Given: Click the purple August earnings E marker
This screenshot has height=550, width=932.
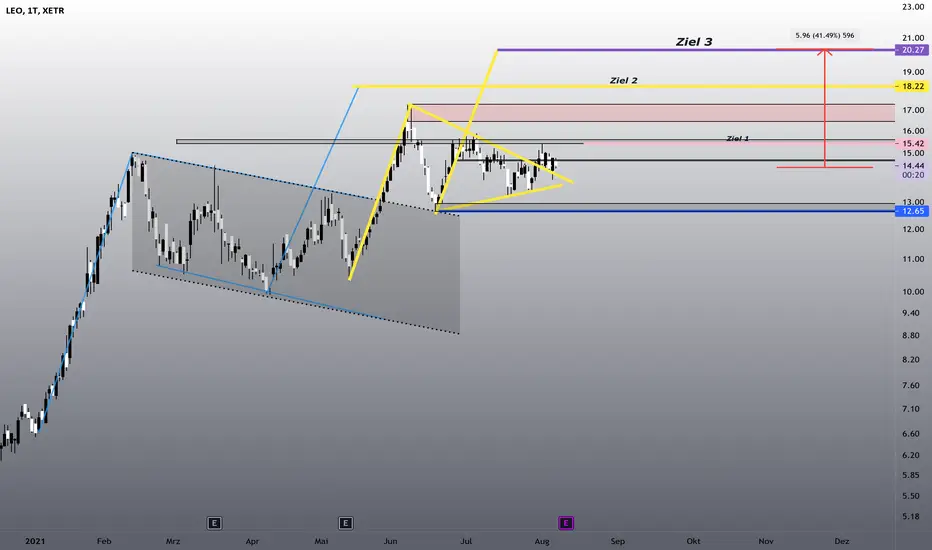Looking at the screenshot, I should pyautogui.click(x=566, y=523).
